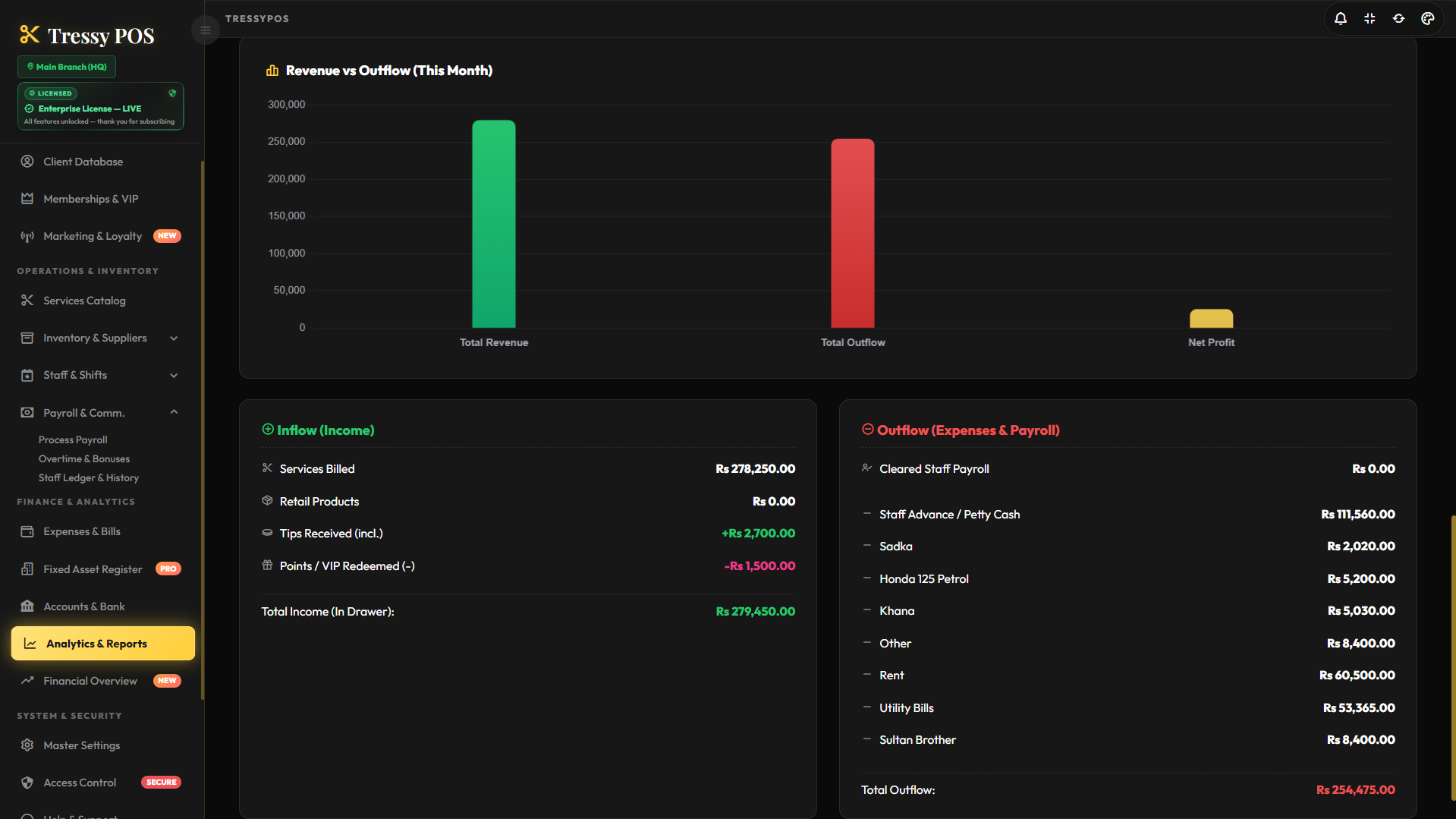The width and height of the screenshot is (1456, 819).
Task: Click the Memberships & VIP crown icon
Action: [27, 198]
